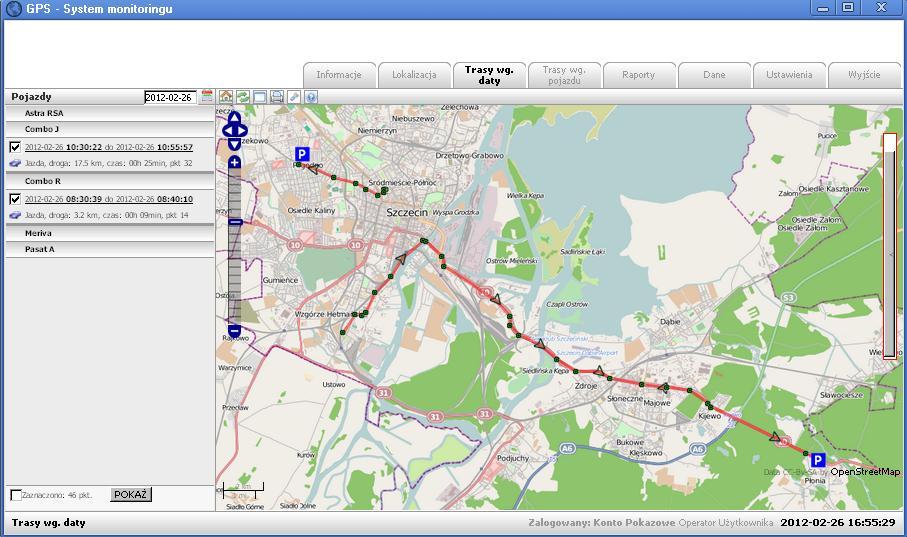Click the POKAŻ button
This screenshot has height=537, width=907.
click(131, 494)
